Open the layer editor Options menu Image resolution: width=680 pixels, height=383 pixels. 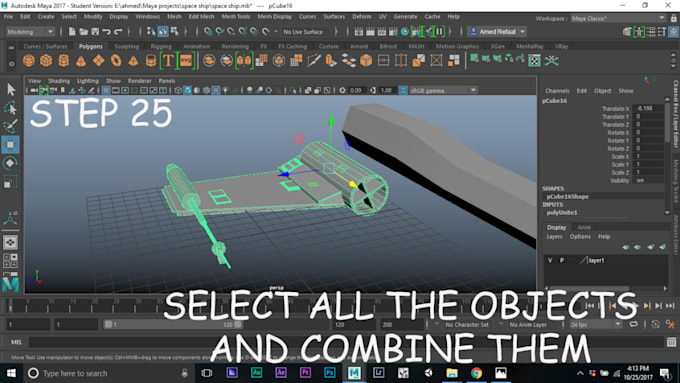click(580, 236)
